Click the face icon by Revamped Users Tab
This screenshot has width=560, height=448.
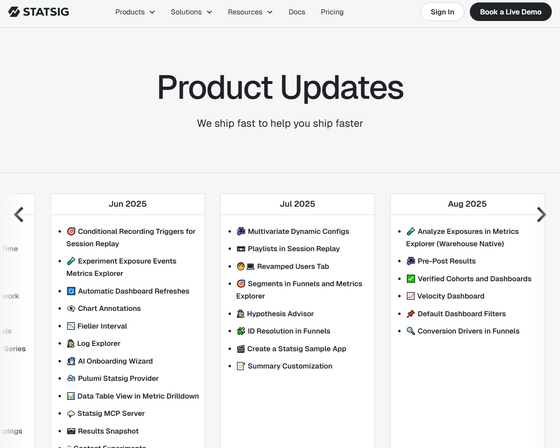(240, 267)
